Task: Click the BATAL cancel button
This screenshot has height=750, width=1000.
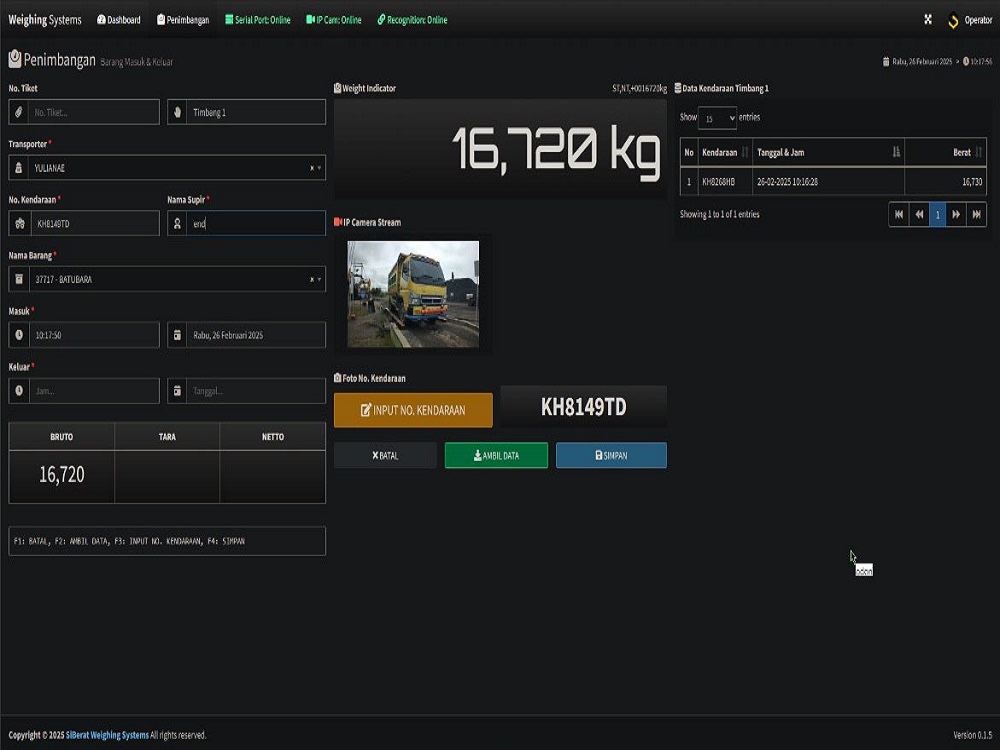Action: click(385, 455)
